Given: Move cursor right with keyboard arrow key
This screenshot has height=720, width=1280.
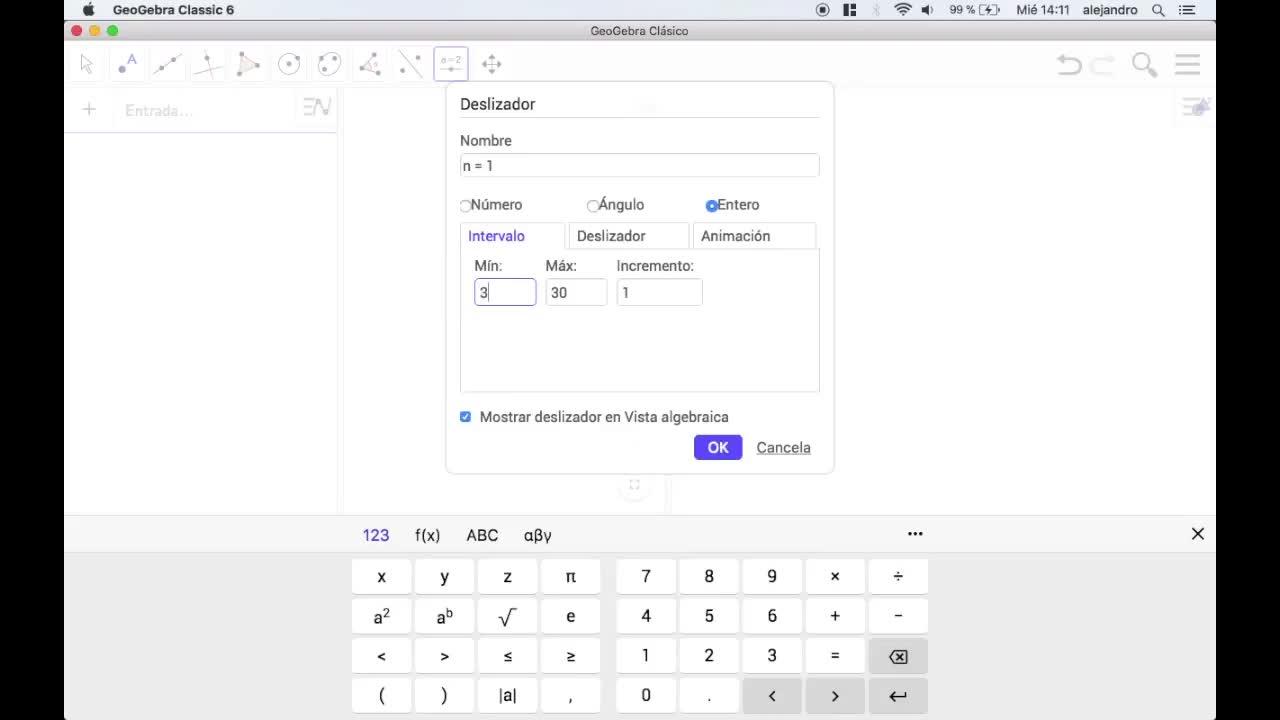Looking at the screenshot, I should click(835, 696).
